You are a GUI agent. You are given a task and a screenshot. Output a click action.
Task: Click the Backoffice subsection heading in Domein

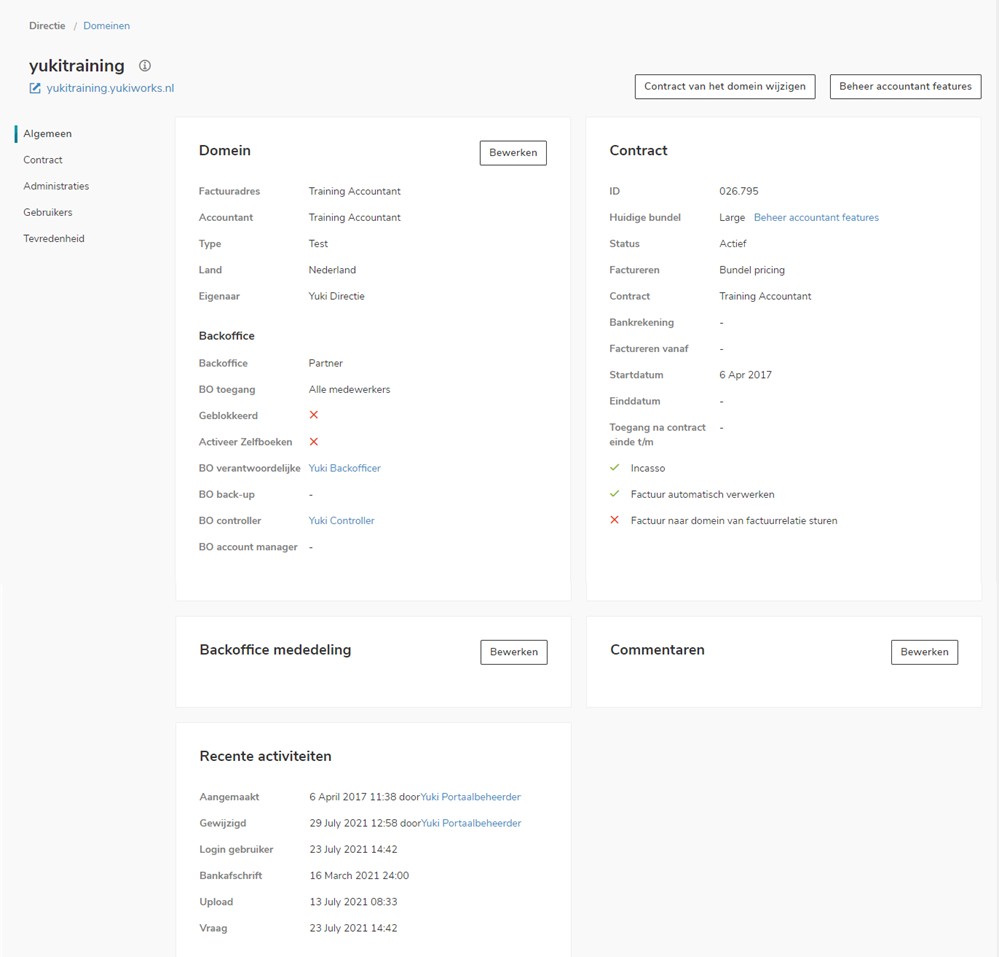pos(226,335)
